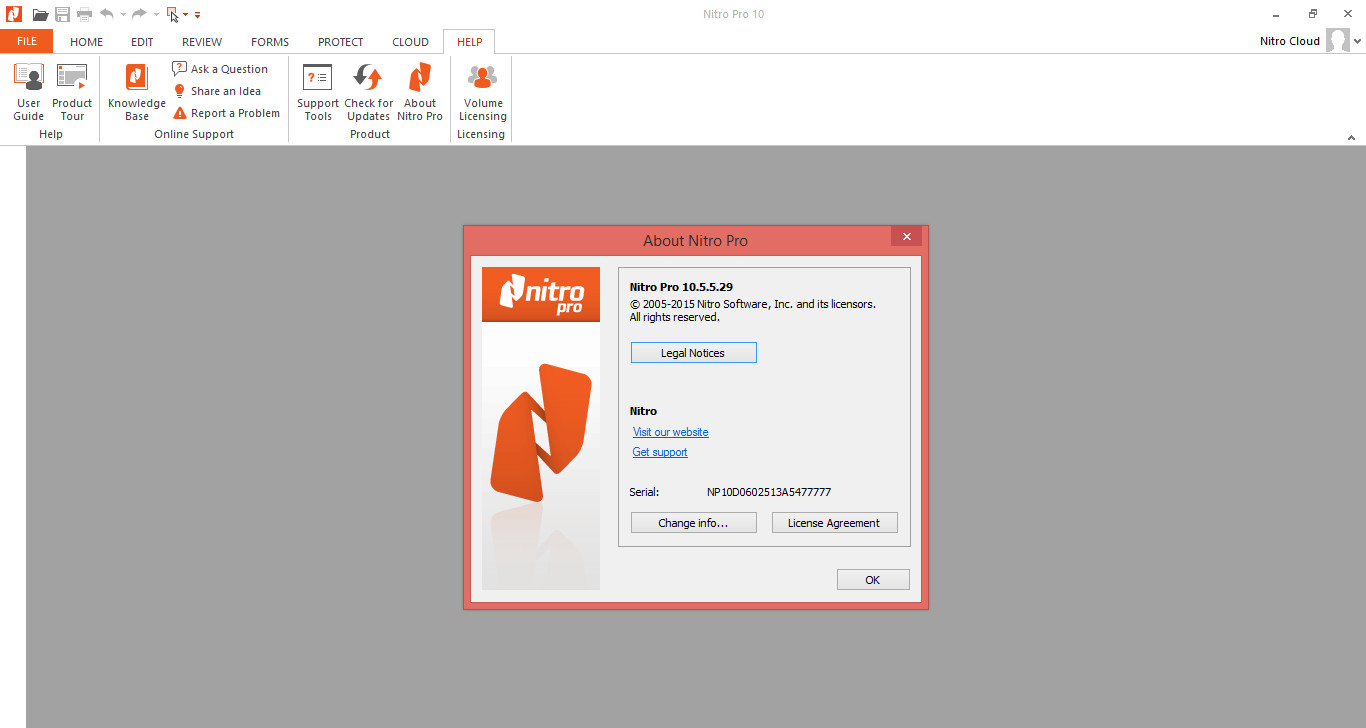This screenshot has height=728, width=1366.
Task: Open Customize Quick Access Toolbar dropdown
Action: click(197, 15)
